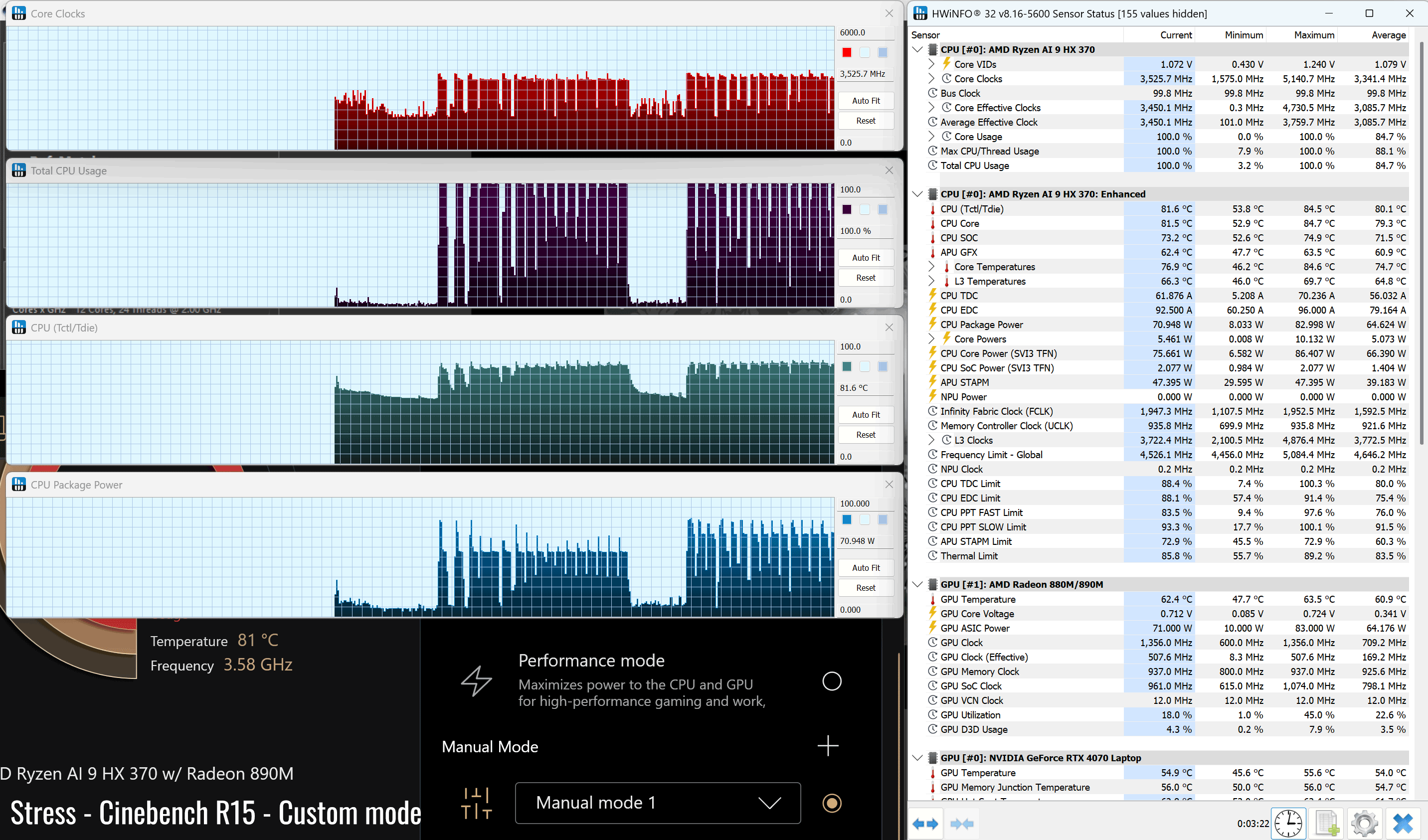
Task: Click the red color swatch in Core Clocks graph
Action: [x=847, y=52]
